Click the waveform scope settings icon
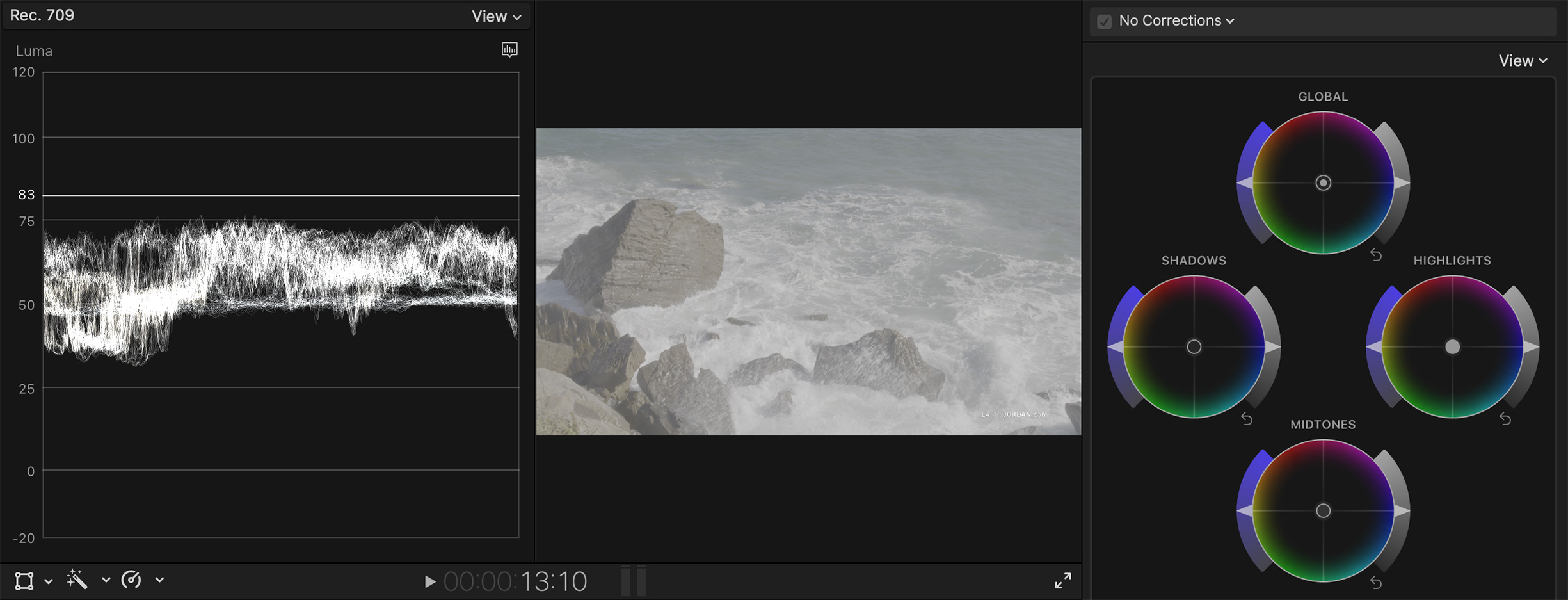 click(x=509, y=49)
